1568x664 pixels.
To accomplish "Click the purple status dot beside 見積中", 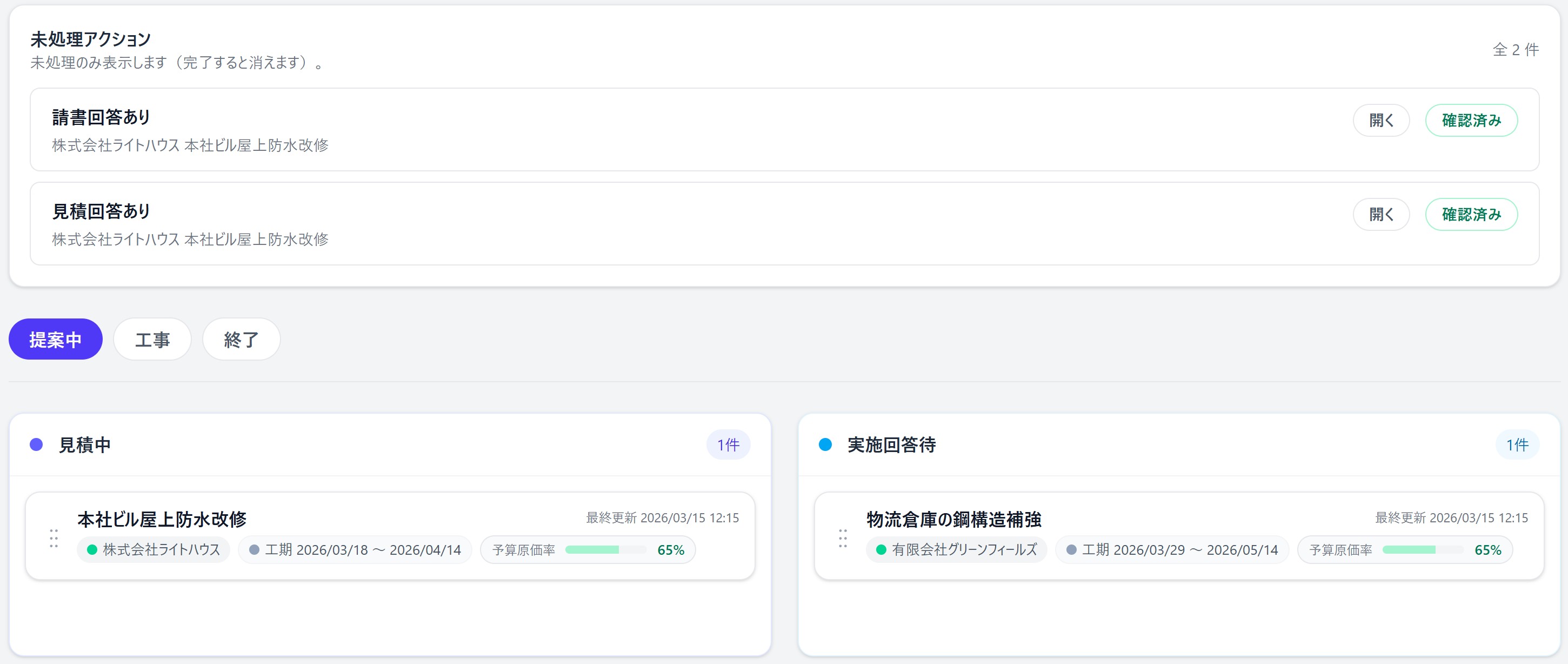I will pos(37,444).
